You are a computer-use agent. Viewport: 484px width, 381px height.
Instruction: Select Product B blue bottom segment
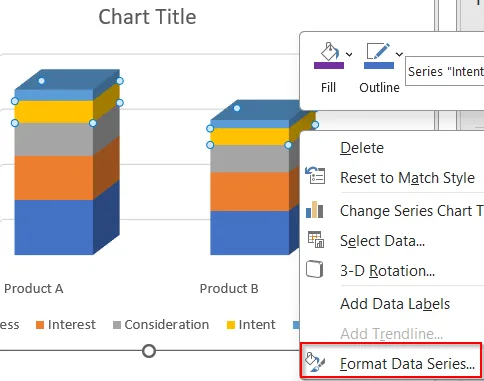click(x=250, y=233)
